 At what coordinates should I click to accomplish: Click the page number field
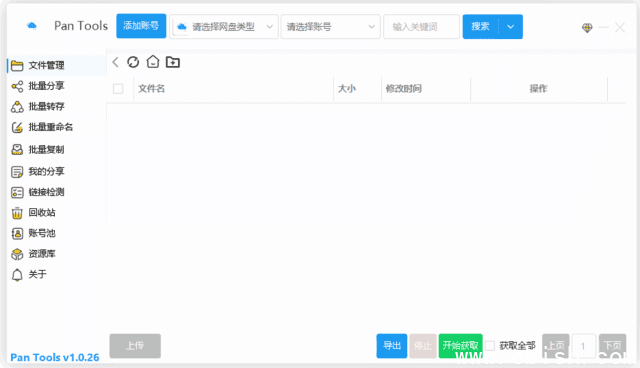pos(584,346)
